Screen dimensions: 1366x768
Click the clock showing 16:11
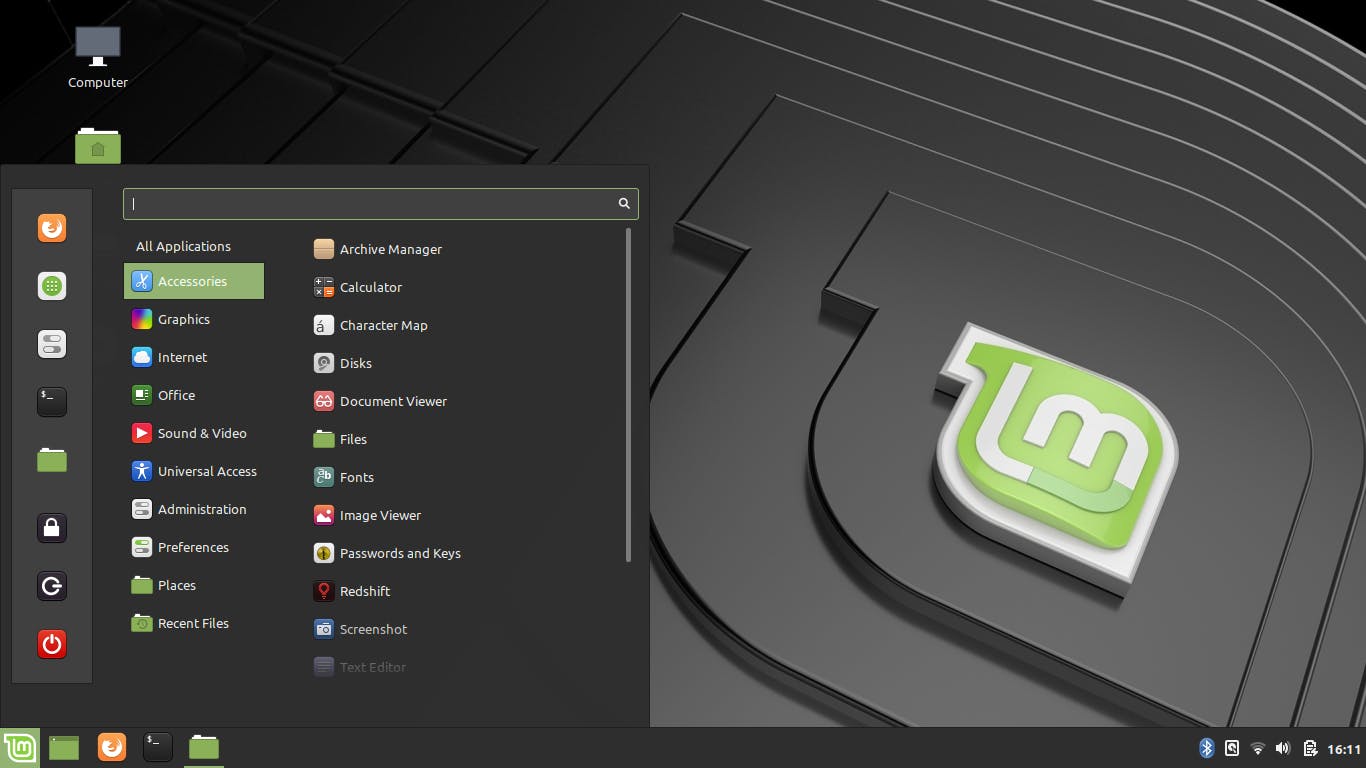point(1340,747)
